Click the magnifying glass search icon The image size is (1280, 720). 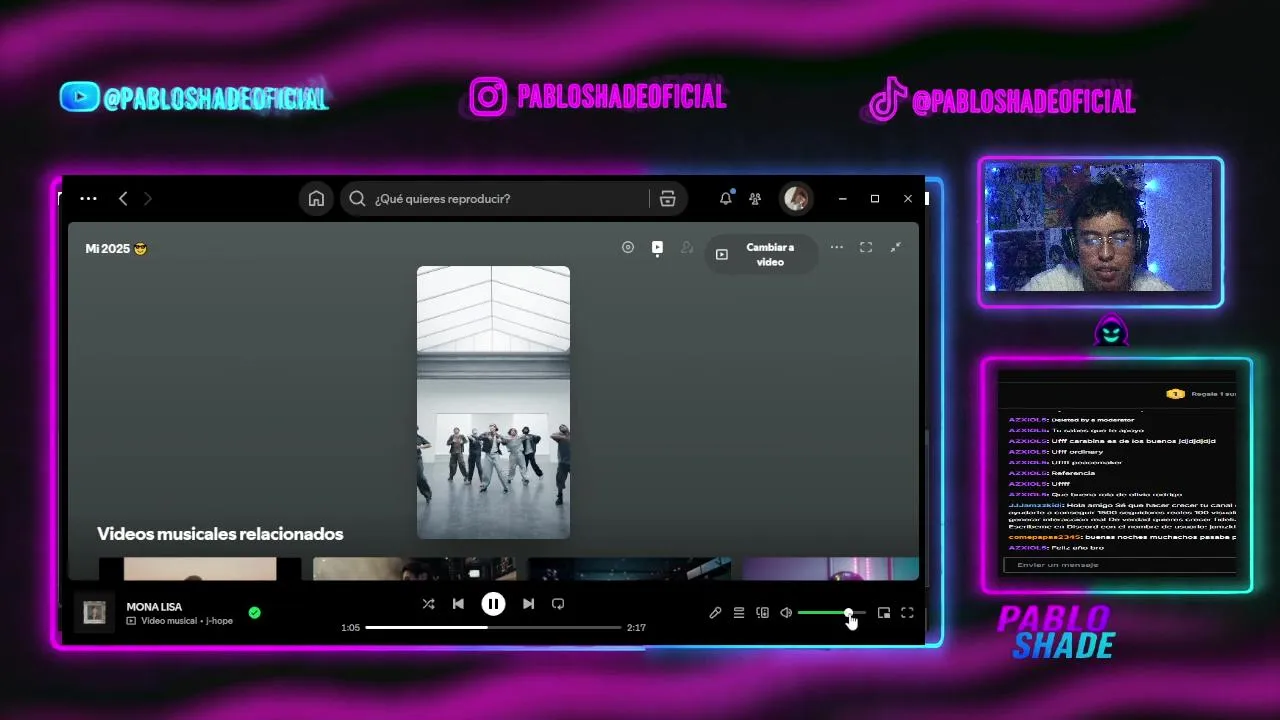pos(357,198)
